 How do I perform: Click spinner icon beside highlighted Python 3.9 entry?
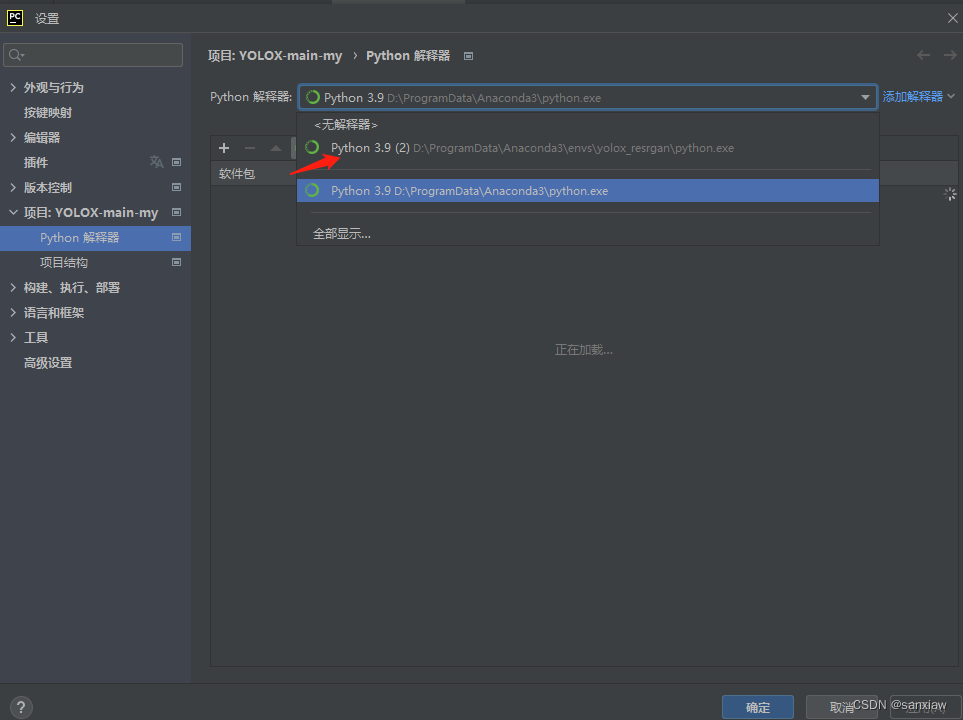click(312, 190)
